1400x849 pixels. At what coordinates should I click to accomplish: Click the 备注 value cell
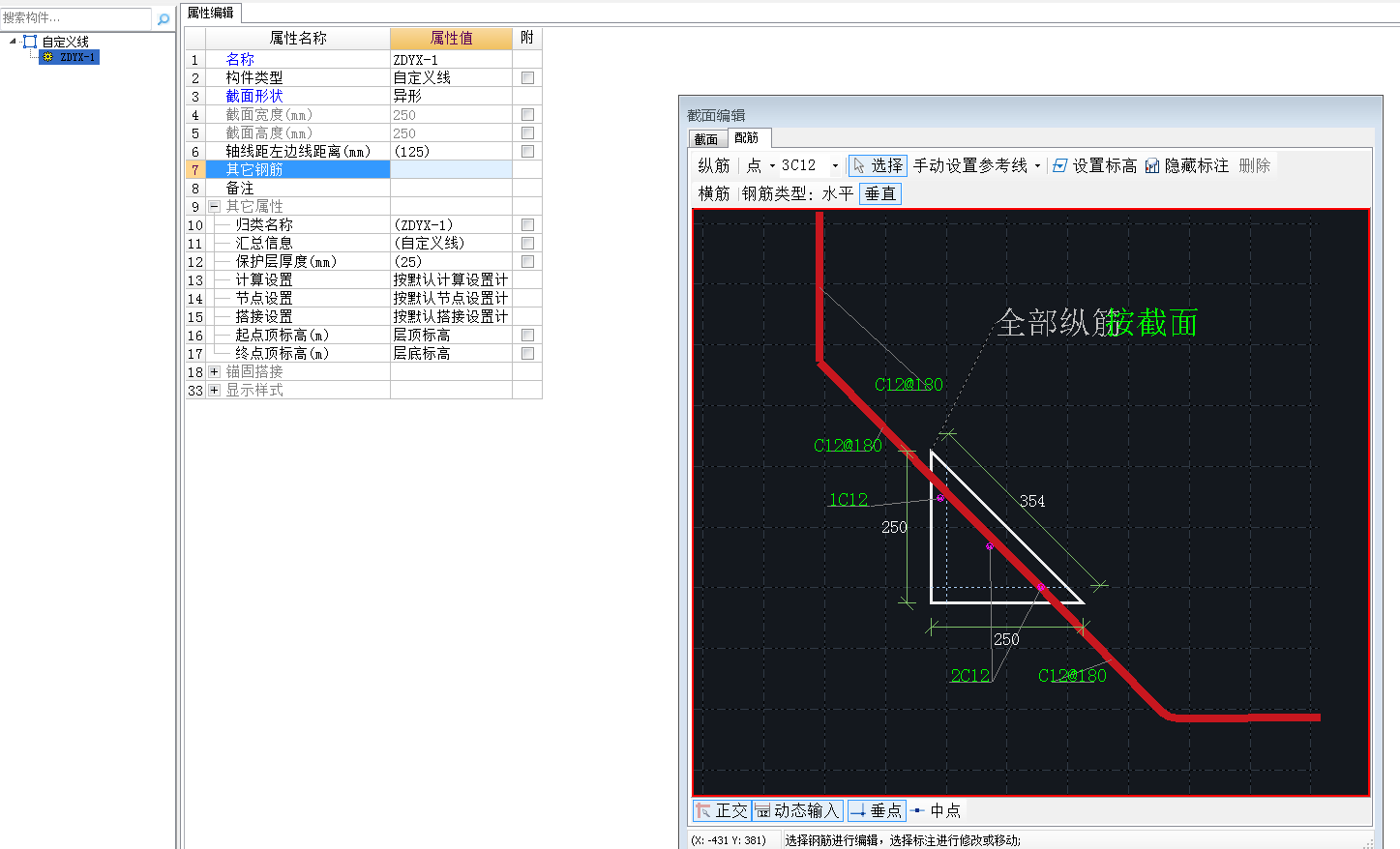tap(451, 188)
